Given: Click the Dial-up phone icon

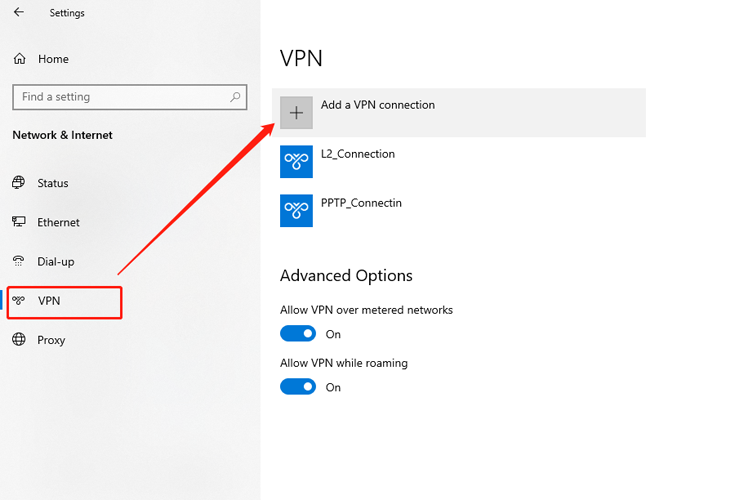Looking at the screenshot, I should [19, 261].
